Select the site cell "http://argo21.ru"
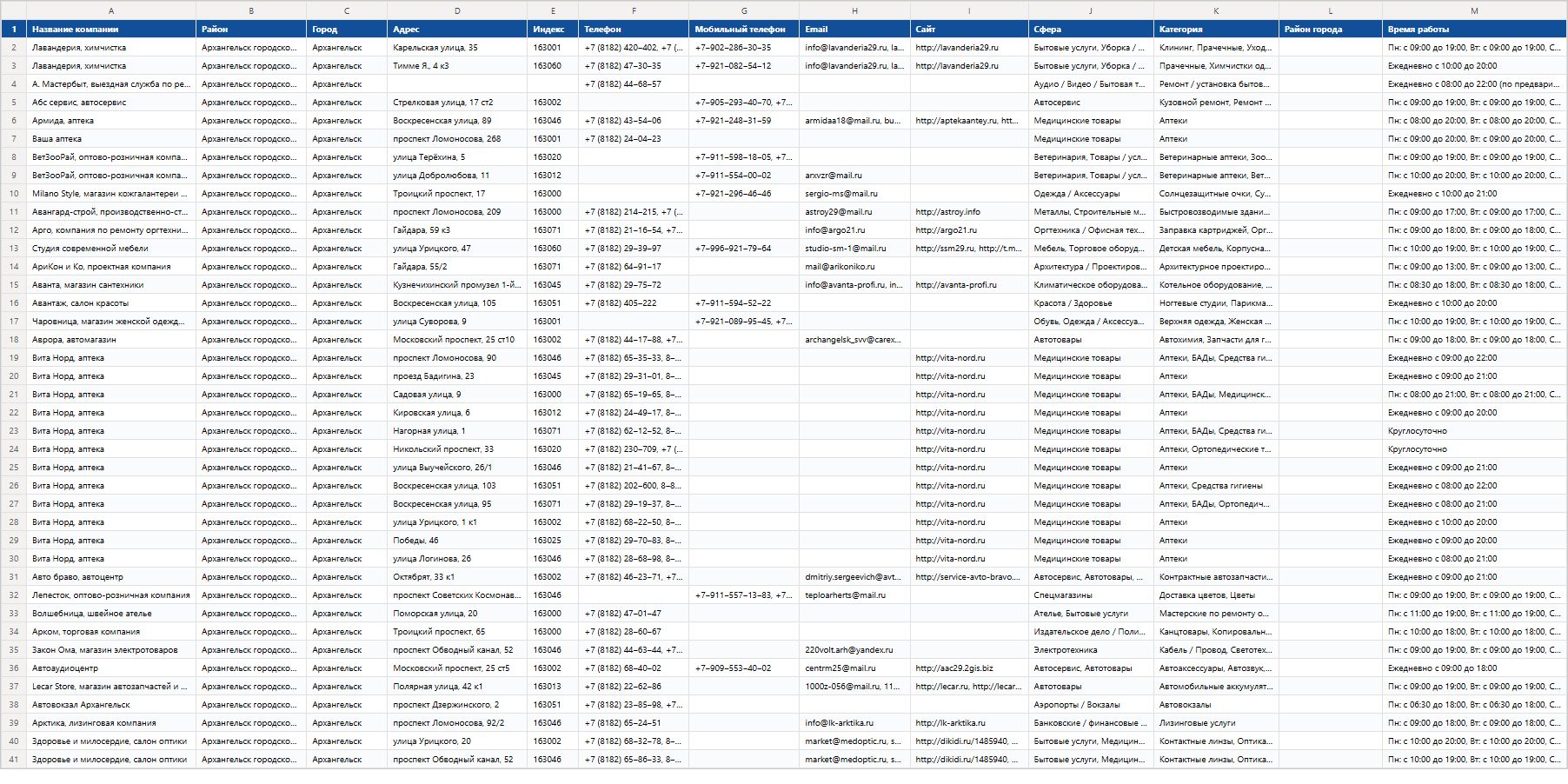1568x784 pixels. pyautogui.click(x=969, y=230)
